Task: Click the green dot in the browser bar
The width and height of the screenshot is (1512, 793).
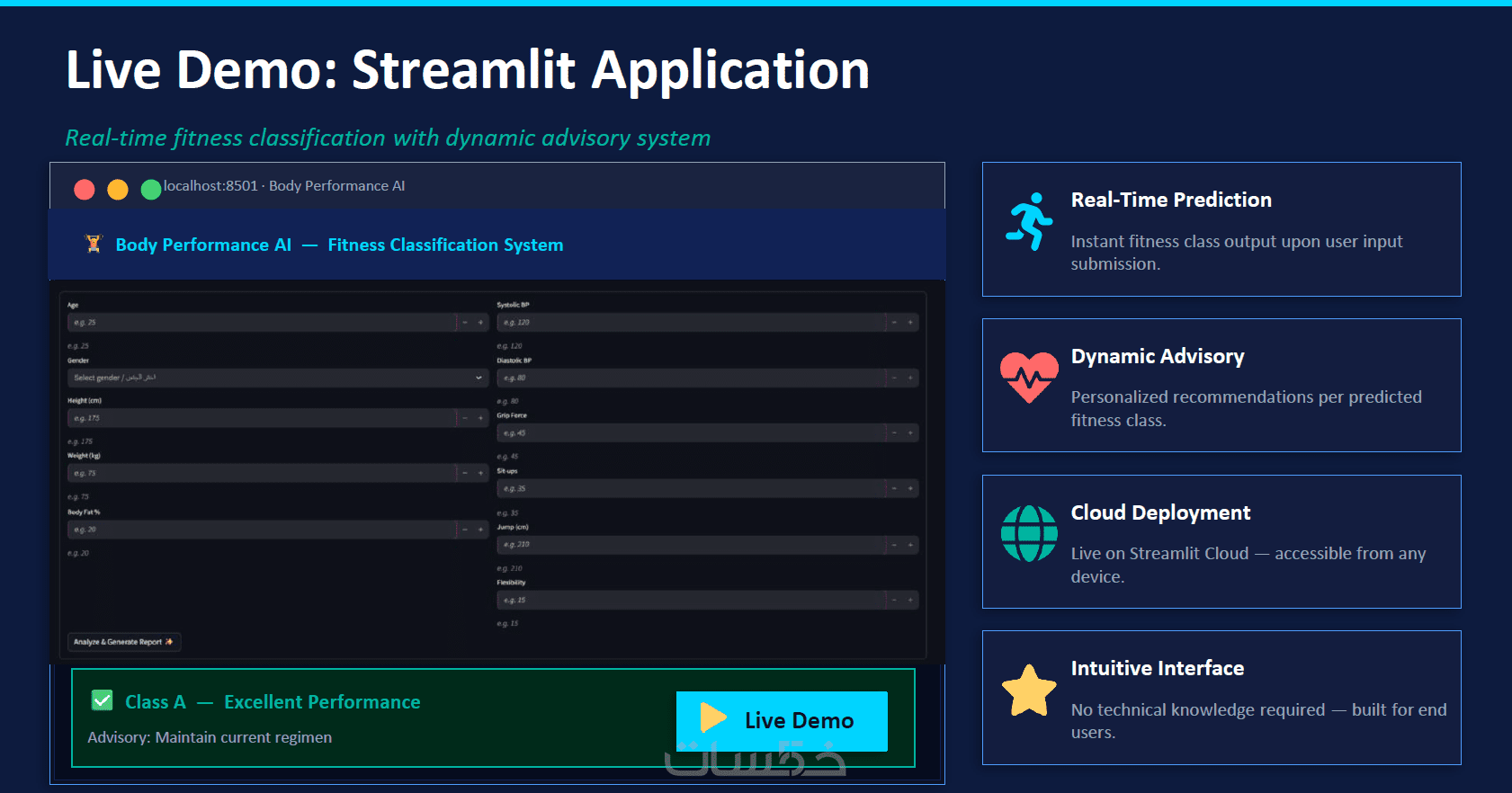Action: click(151, 189)
